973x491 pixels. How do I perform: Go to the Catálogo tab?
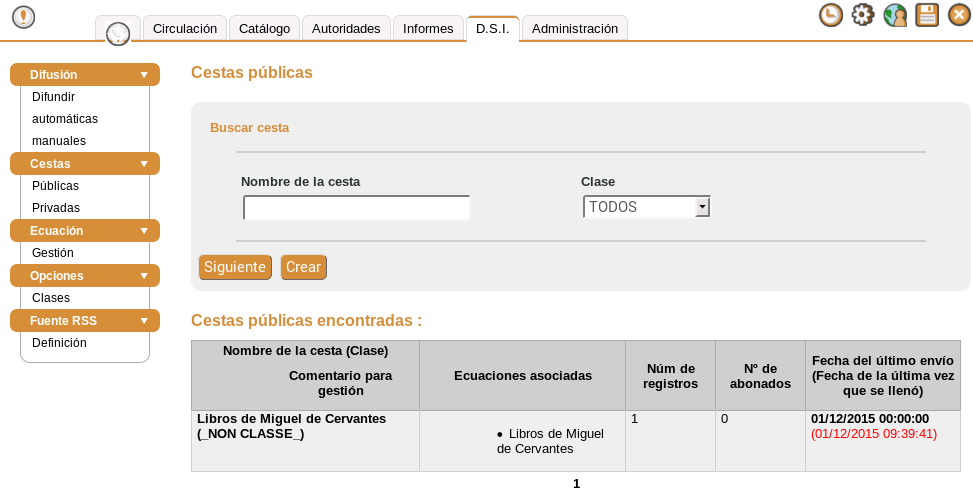[x=265, y=29]
